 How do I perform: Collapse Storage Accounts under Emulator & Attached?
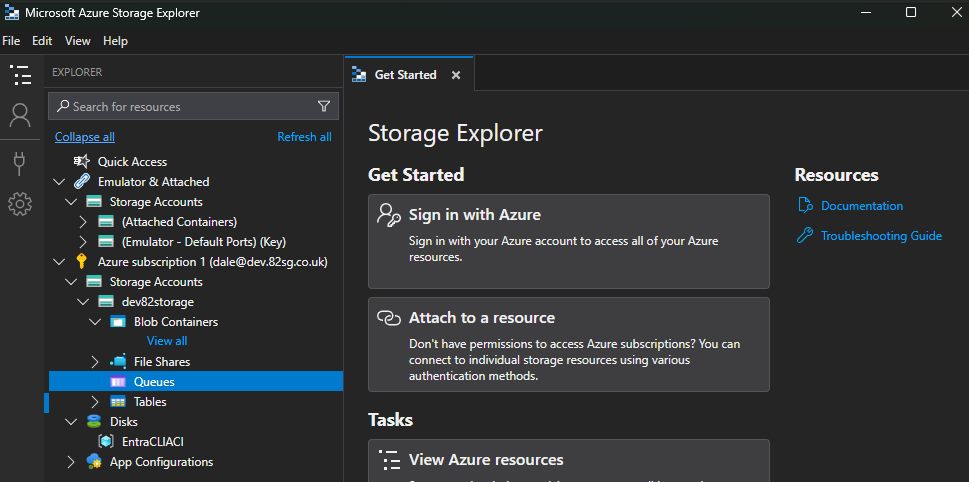click(x=71, y=202)
